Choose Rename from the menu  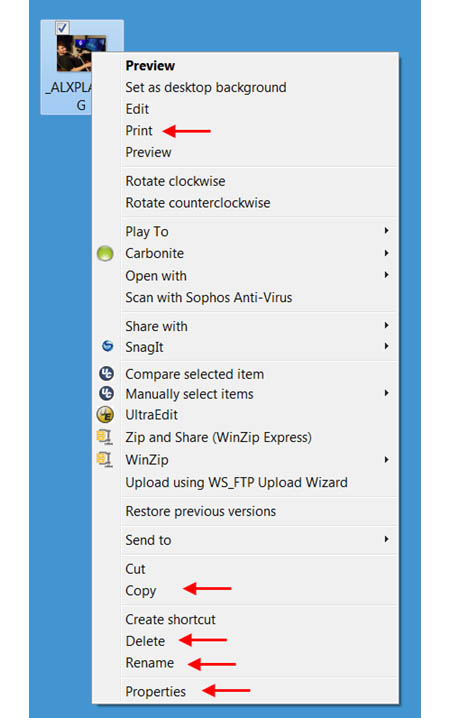click(x=150, y=663)
